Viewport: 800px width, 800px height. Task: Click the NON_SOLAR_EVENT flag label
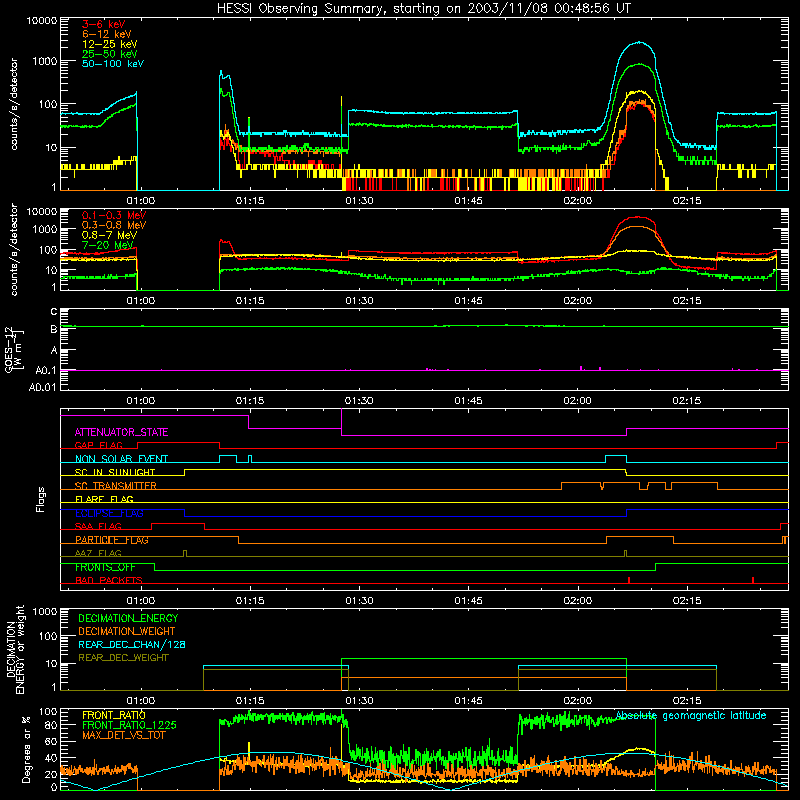click(x=121, y=459)
